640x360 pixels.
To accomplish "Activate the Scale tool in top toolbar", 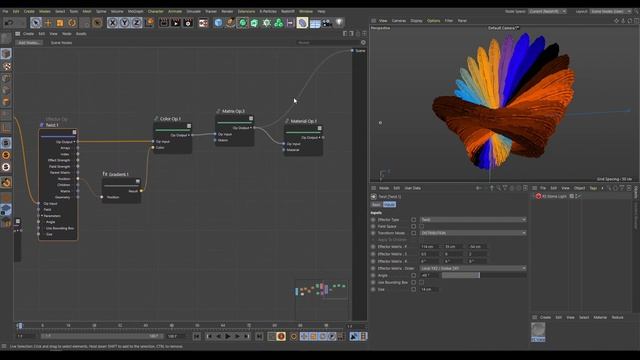I will tap(60, 23).
